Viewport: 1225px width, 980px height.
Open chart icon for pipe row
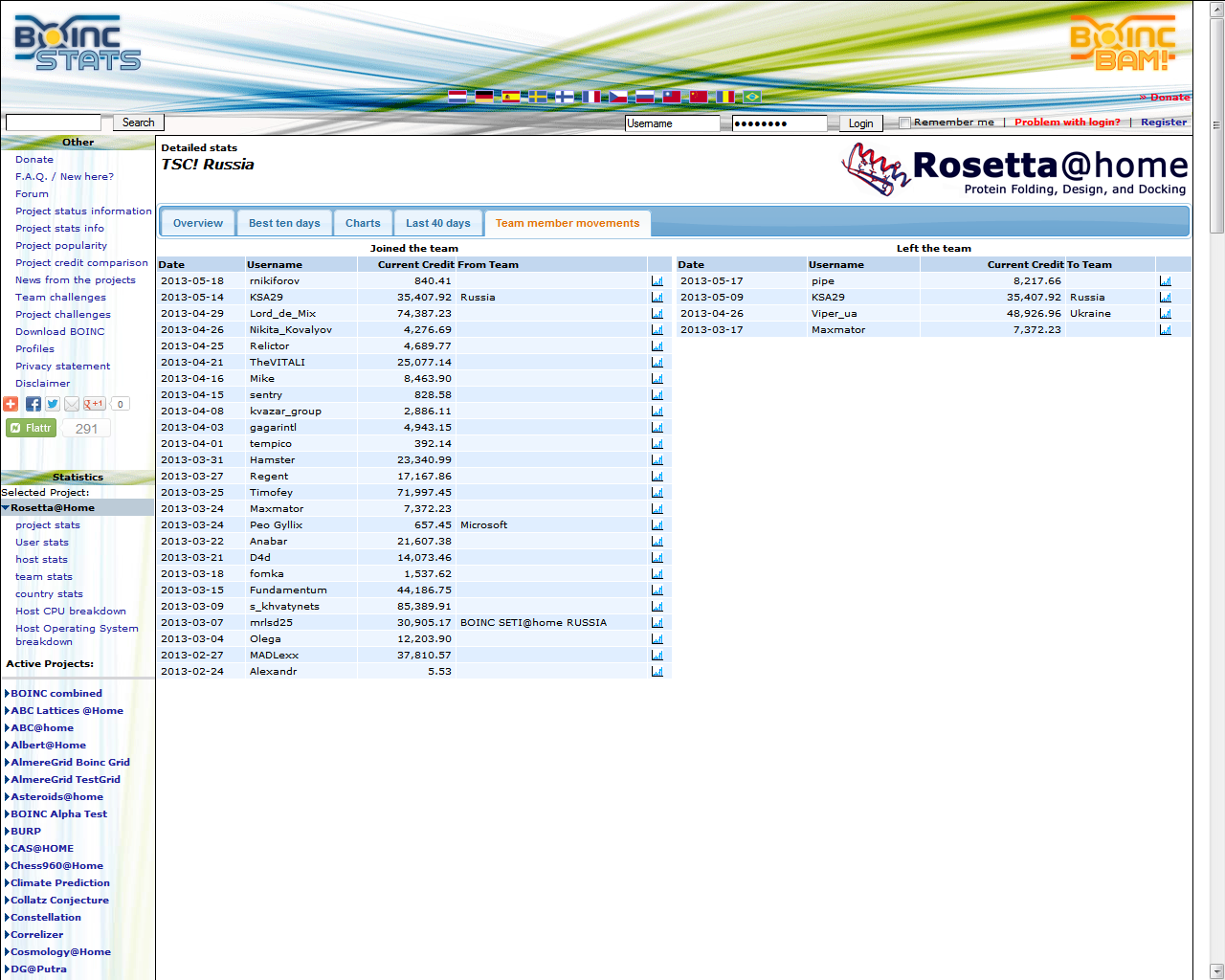pos(1166,281)
